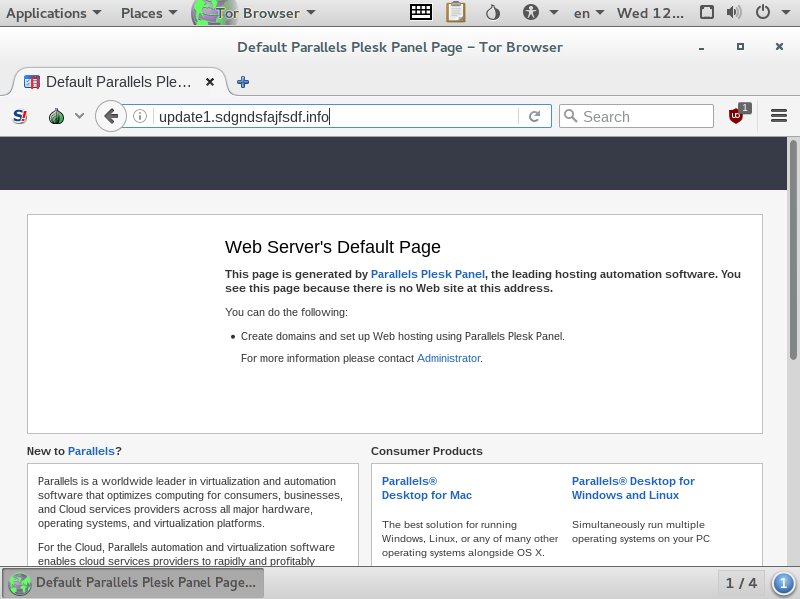
Task: Click the NoScript S! icon
Action: (x=20, y=116)
